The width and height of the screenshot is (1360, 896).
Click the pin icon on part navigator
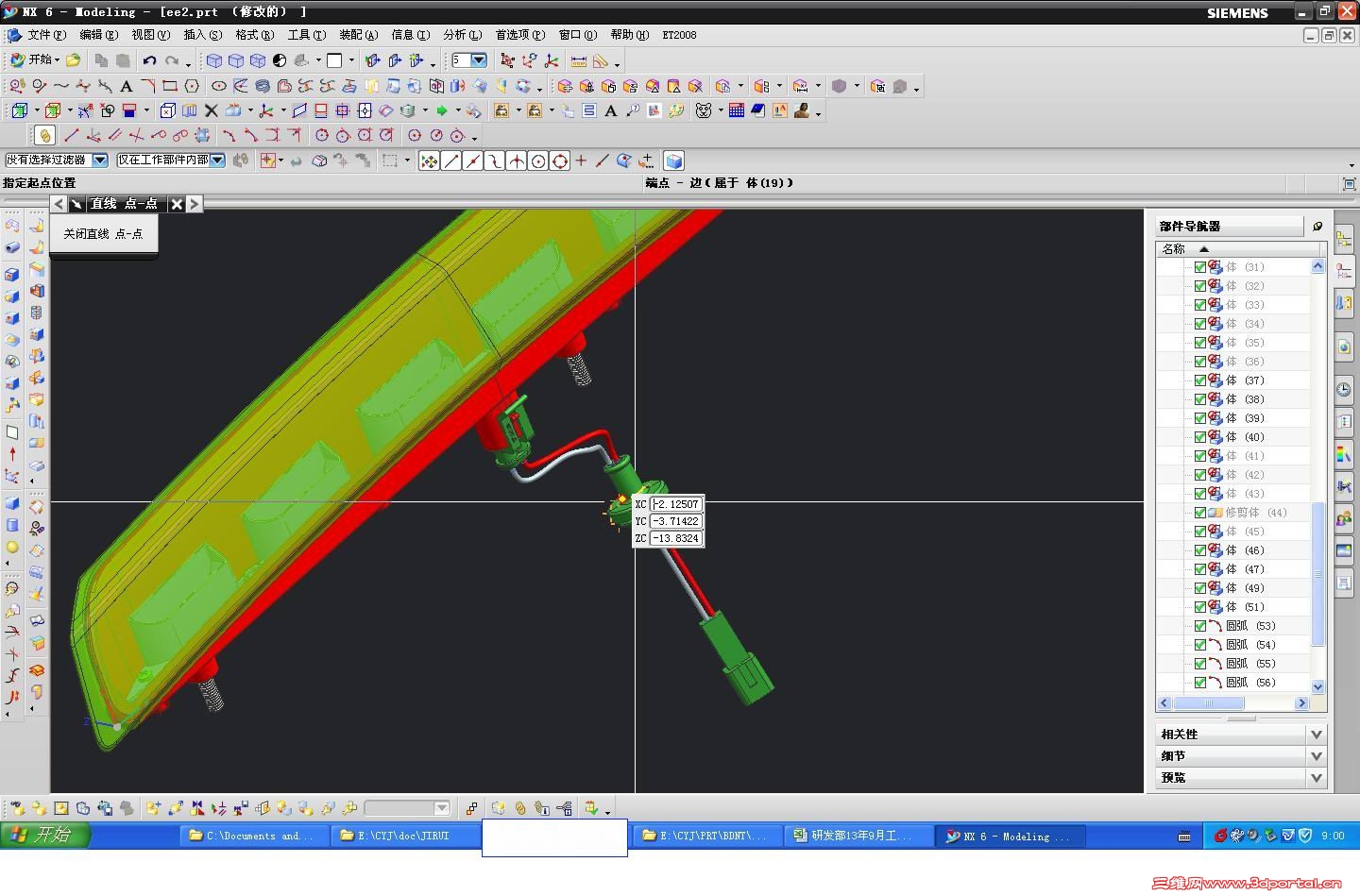tap(1317, 227)
